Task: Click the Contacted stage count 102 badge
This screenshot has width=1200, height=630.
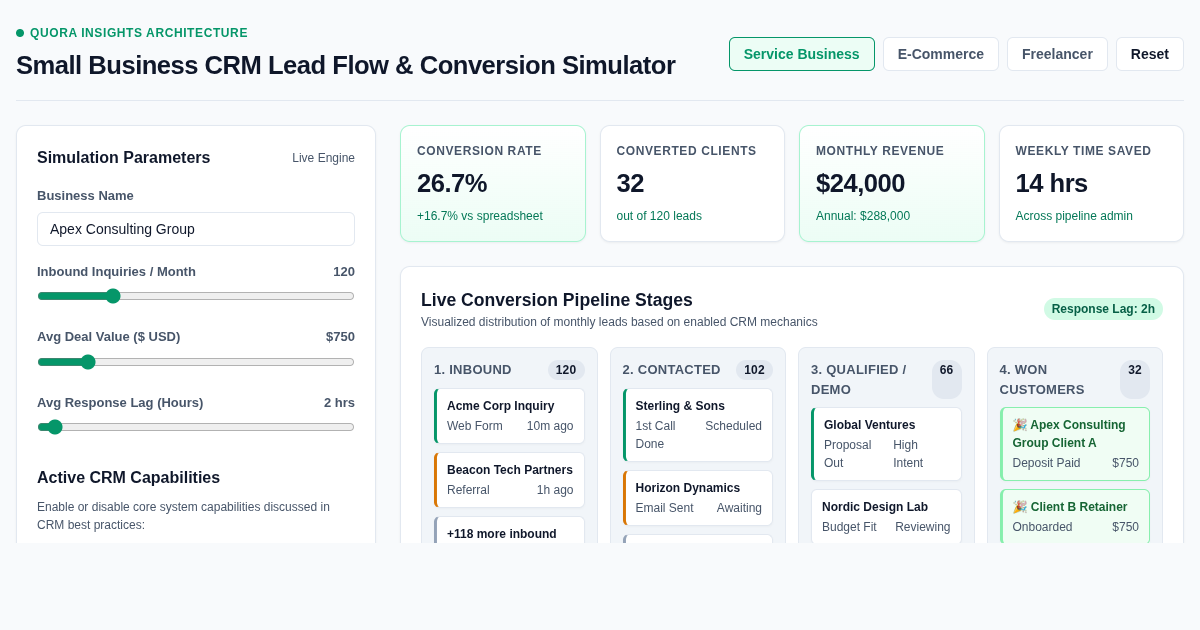Action: pos(754,370)
